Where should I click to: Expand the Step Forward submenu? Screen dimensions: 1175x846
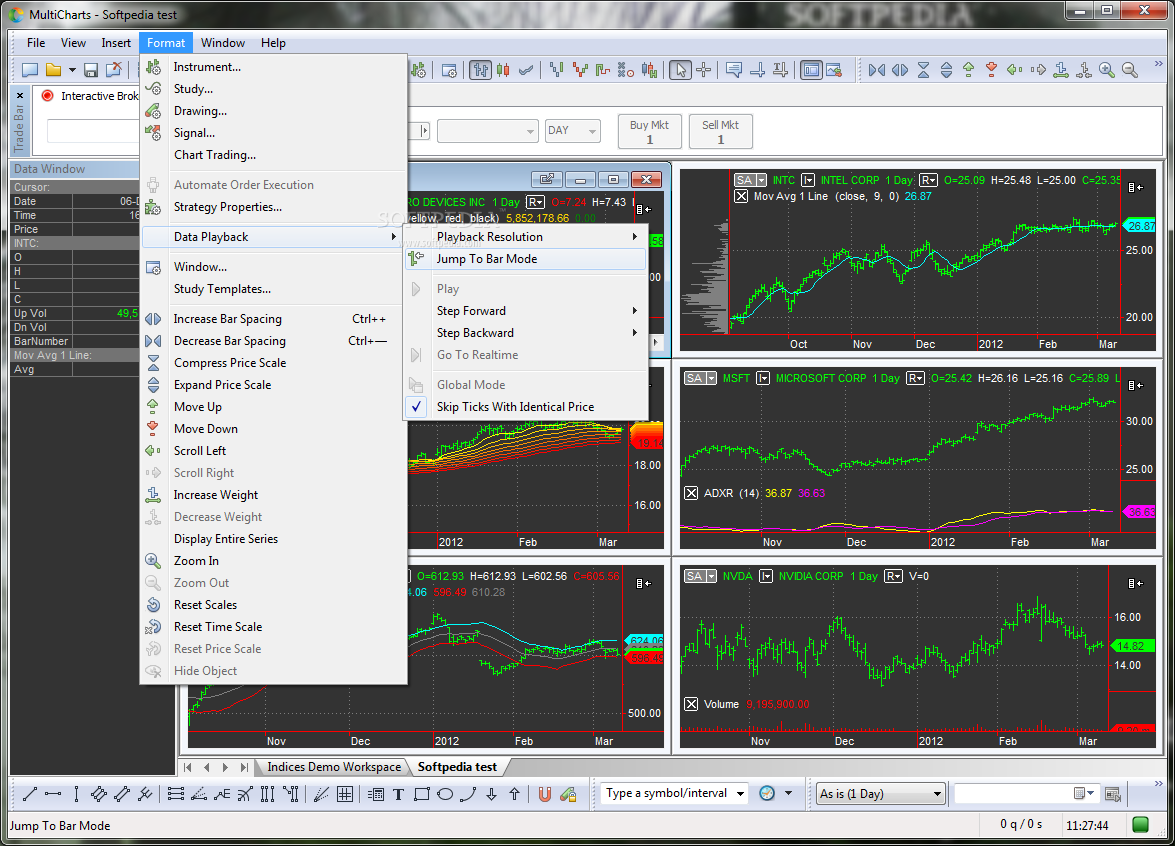pos(527,311)
